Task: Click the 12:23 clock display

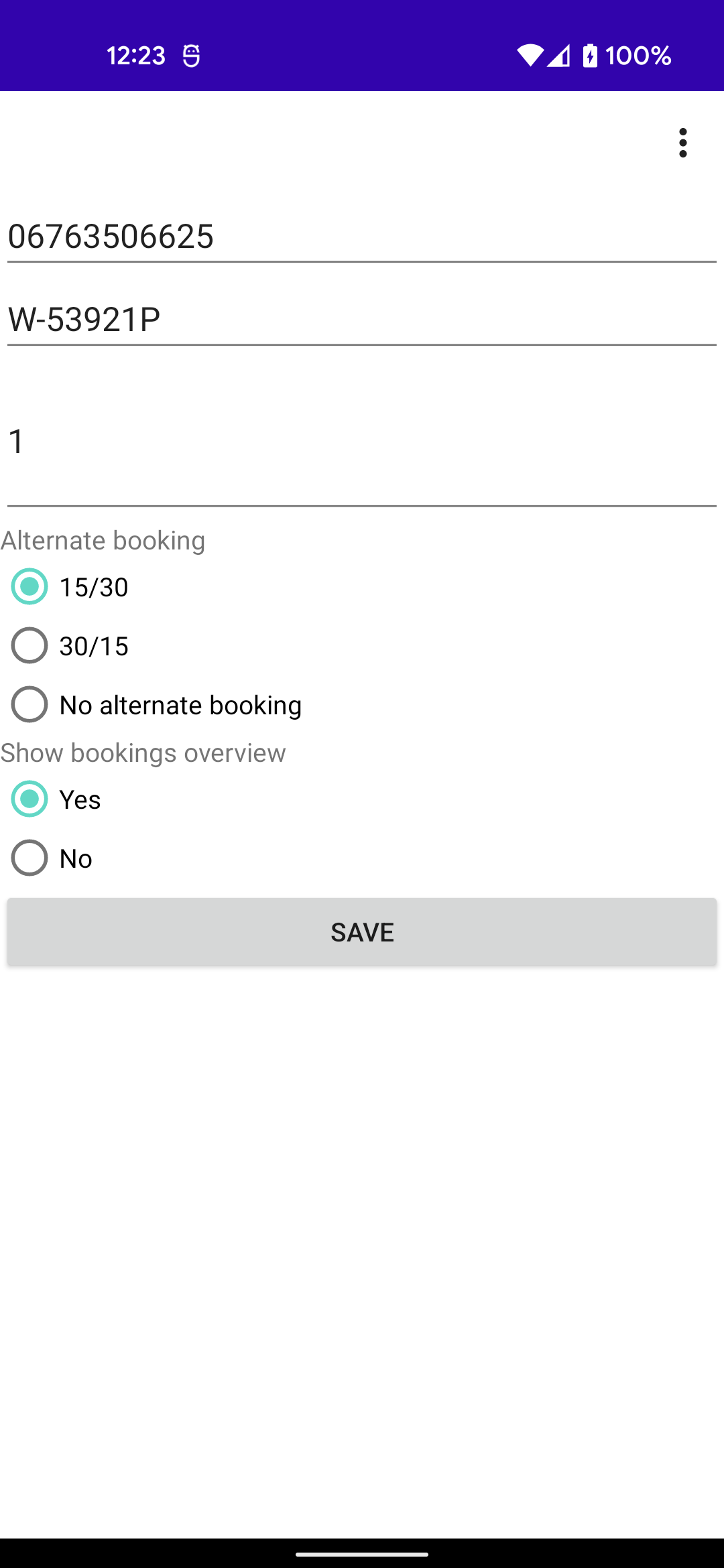Action: click(135, 56)
